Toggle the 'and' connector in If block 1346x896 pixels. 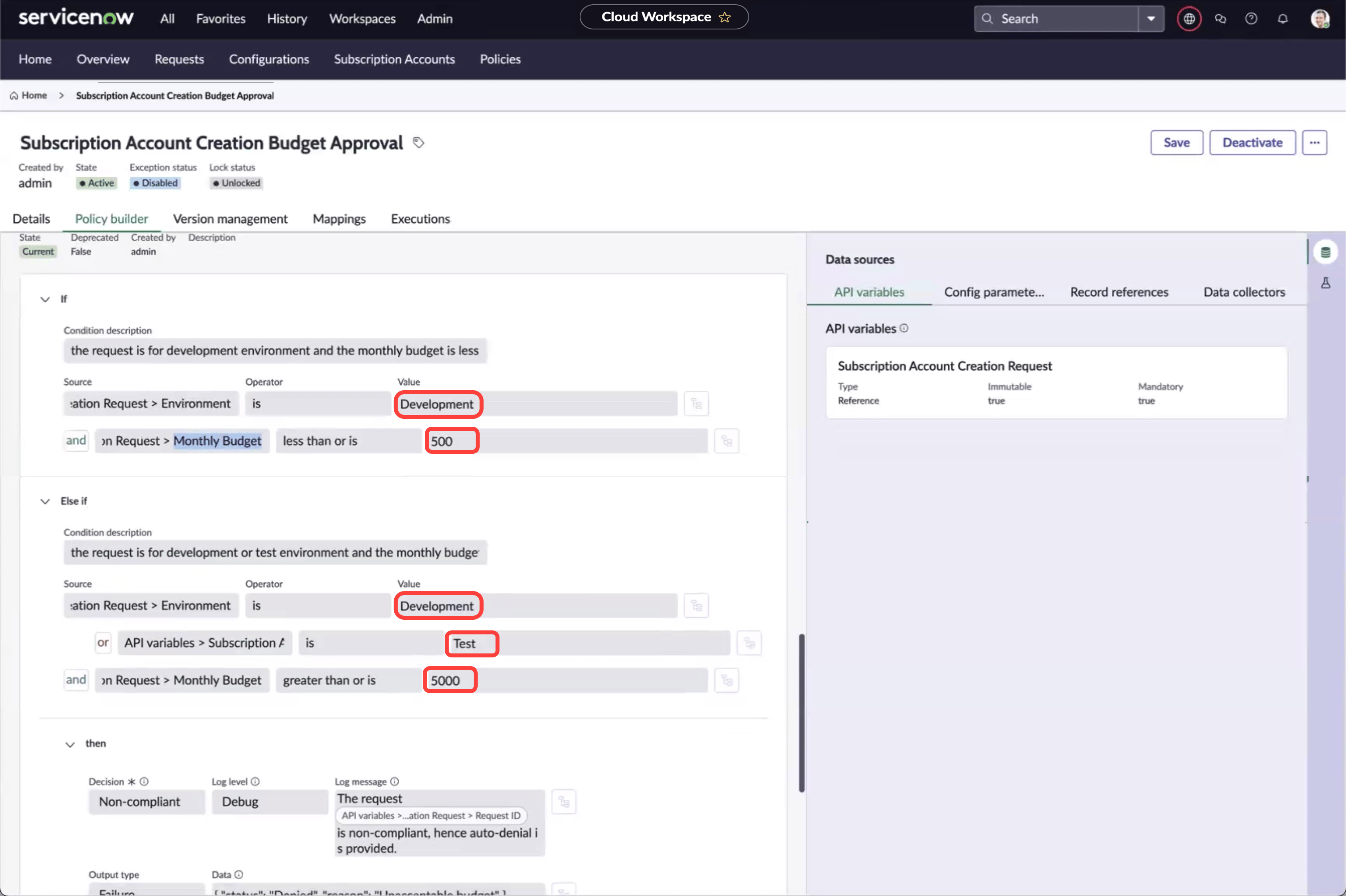(x=76, y=441)
